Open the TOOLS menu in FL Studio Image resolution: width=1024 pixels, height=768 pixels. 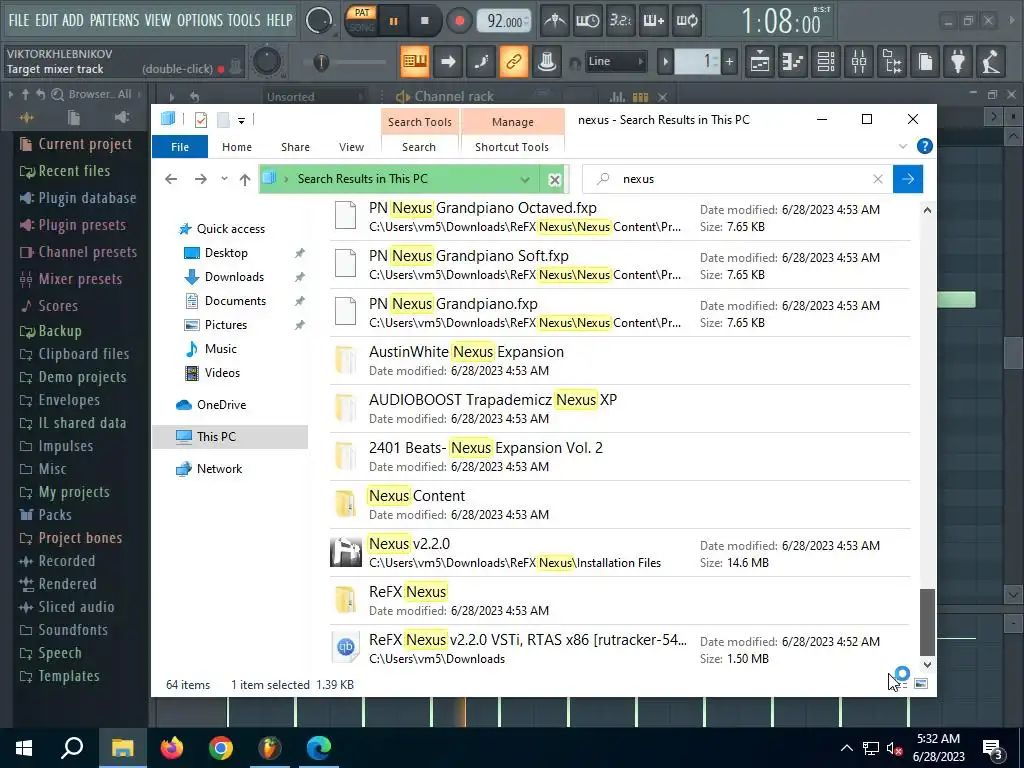(244, 20)
